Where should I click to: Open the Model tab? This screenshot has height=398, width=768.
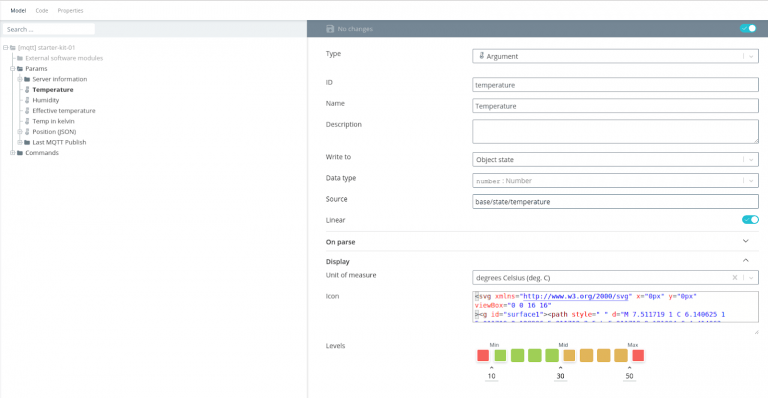click(x=18, y=10)
